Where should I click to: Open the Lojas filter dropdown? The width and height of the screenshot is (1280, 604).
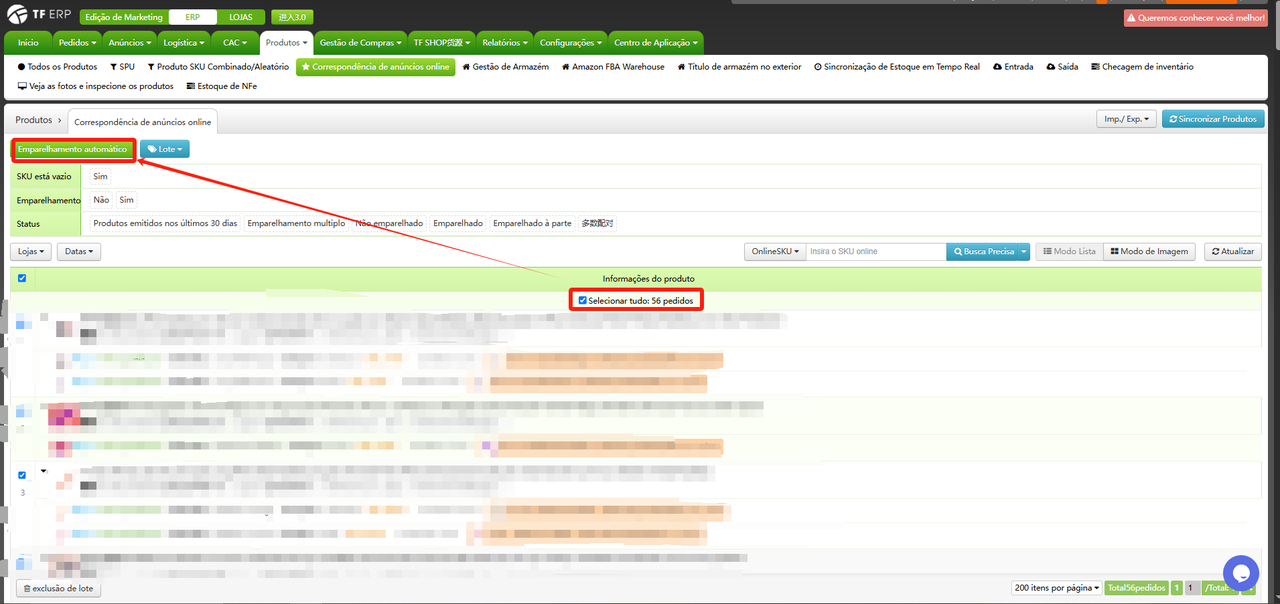click(31, 252)
